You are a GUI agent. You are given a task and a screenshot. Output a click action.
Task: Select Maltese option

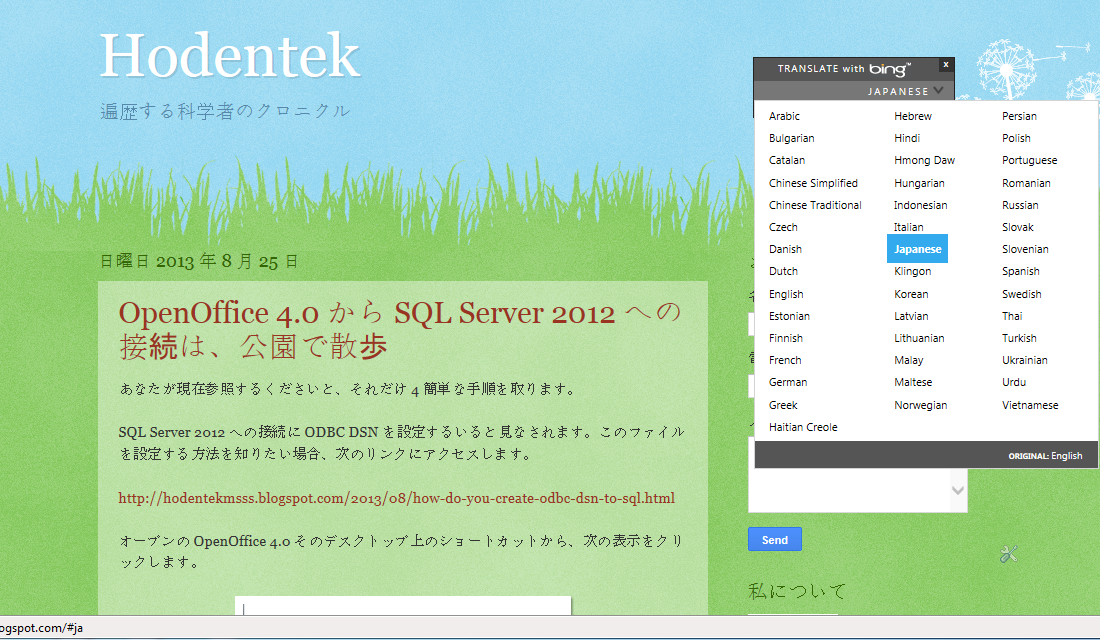pyautogui.click(x=913, y=382)
